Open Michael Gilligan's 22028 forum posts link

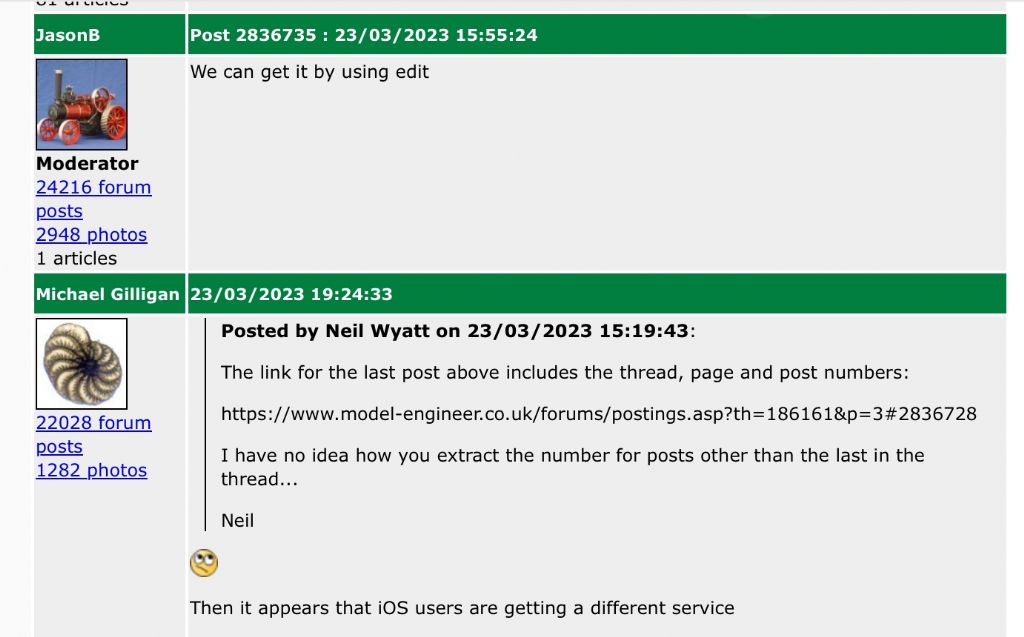pyautogui.click(x=93, y=434)
